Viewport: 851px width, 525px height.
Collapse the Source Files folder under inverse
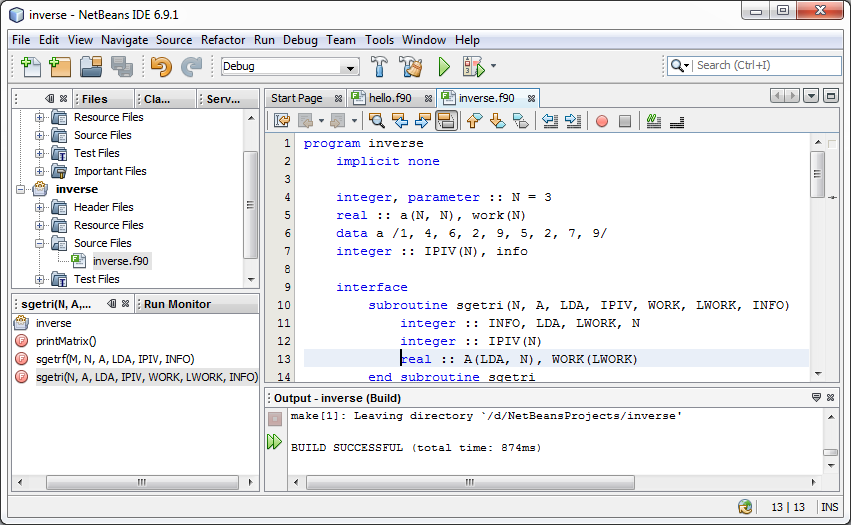click(39, 243)
